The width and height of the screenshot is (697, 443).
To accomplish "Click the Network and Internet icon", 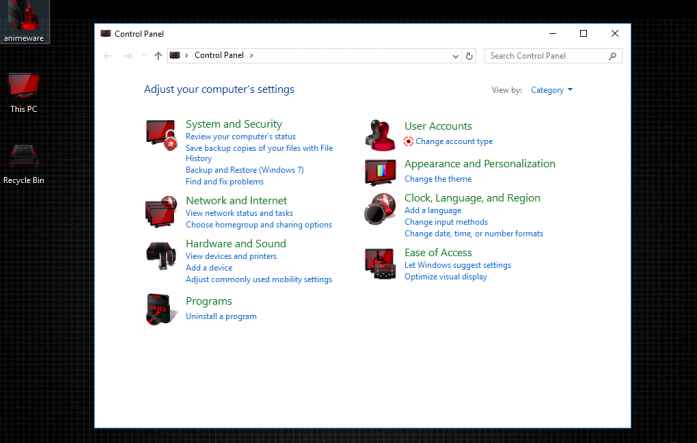I will point(161,212).
